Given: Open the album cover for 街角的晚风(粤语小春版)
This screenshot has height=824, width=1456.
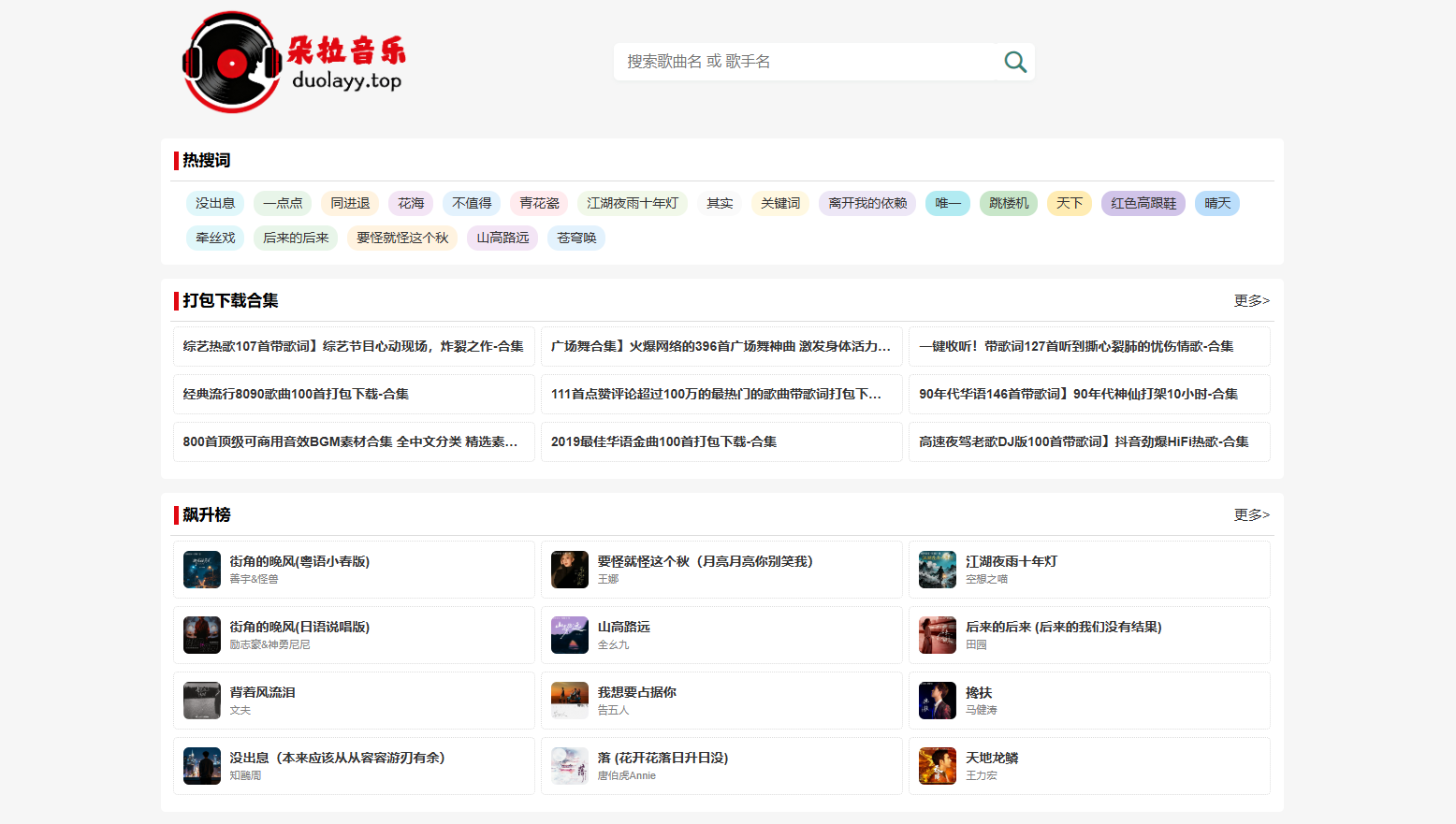Looking at the screenshot, I should tap(201, 570).
